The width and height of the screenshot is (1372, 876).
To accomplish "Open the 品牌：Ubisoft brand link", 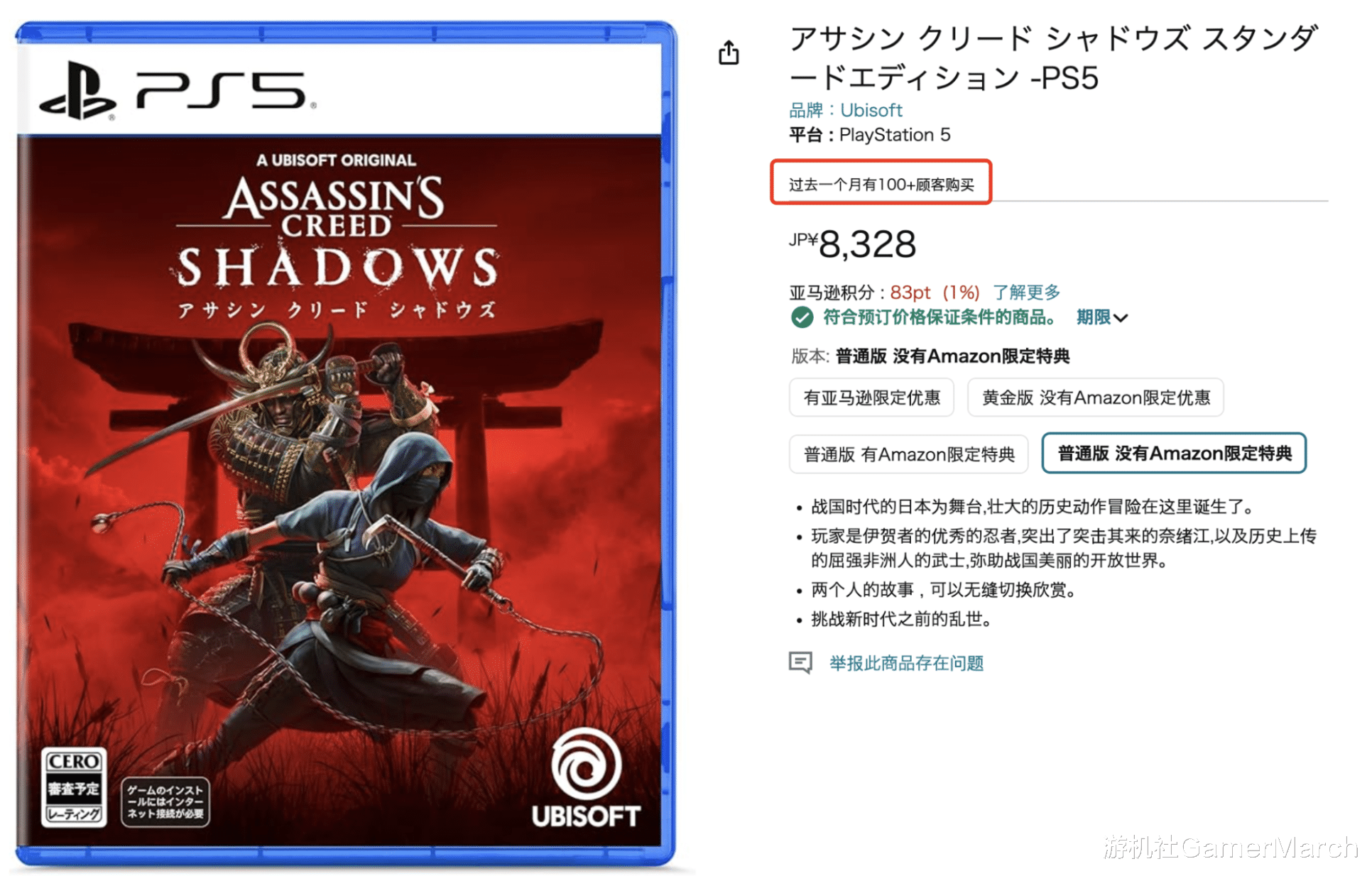I will click(845, 110).
